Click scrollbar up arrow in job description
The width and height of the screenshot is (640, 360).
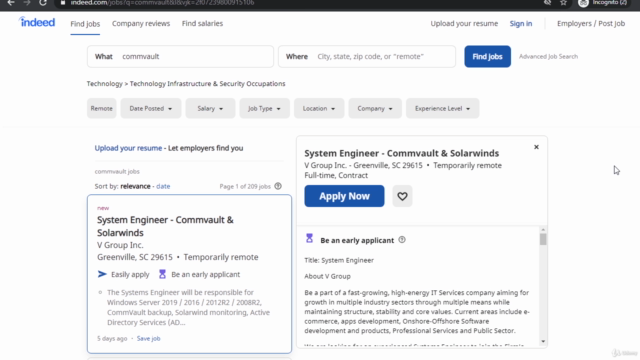pos(543,230)
